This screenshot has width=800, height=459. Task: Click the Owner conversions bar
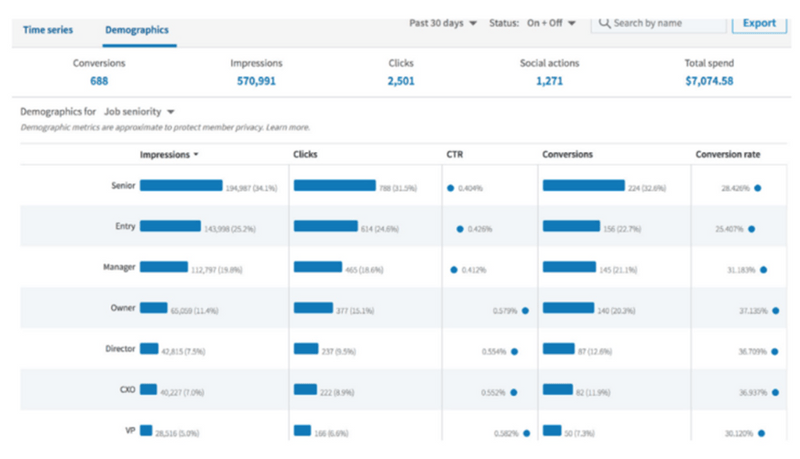[x=568, y=308]
